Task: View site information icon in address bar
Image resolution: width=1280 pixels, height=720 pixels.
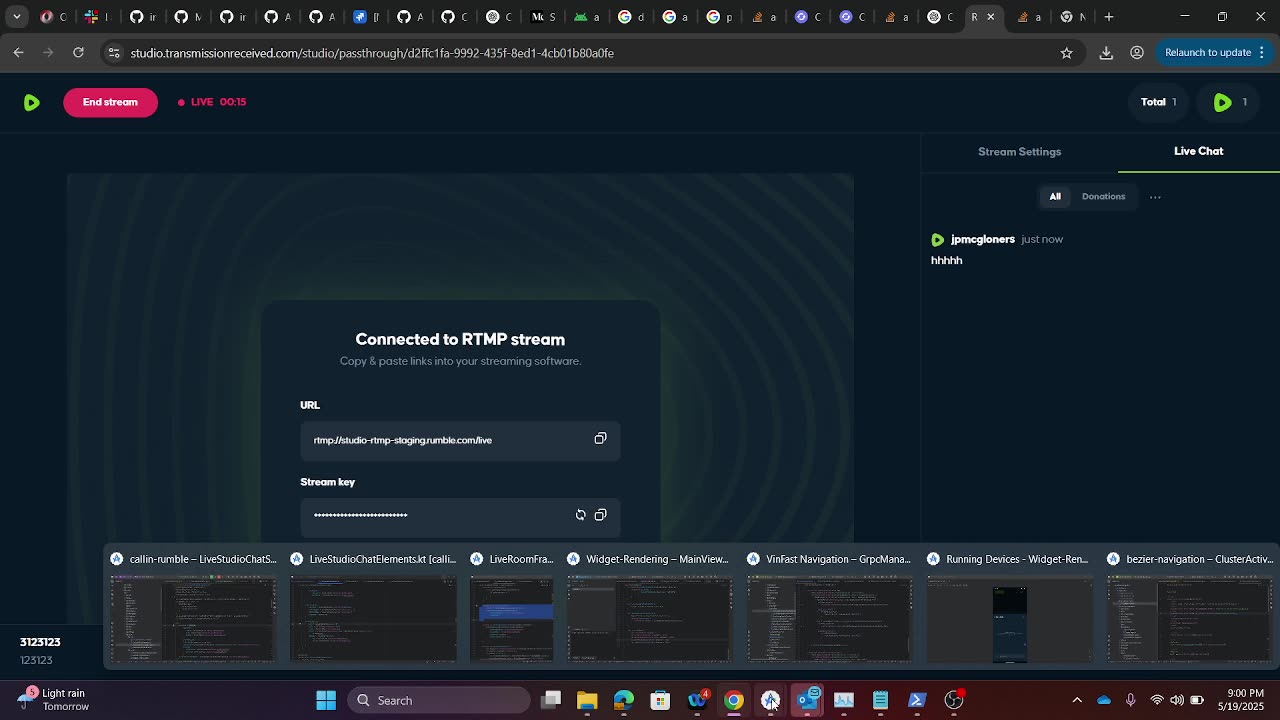Action: point(113,52)
